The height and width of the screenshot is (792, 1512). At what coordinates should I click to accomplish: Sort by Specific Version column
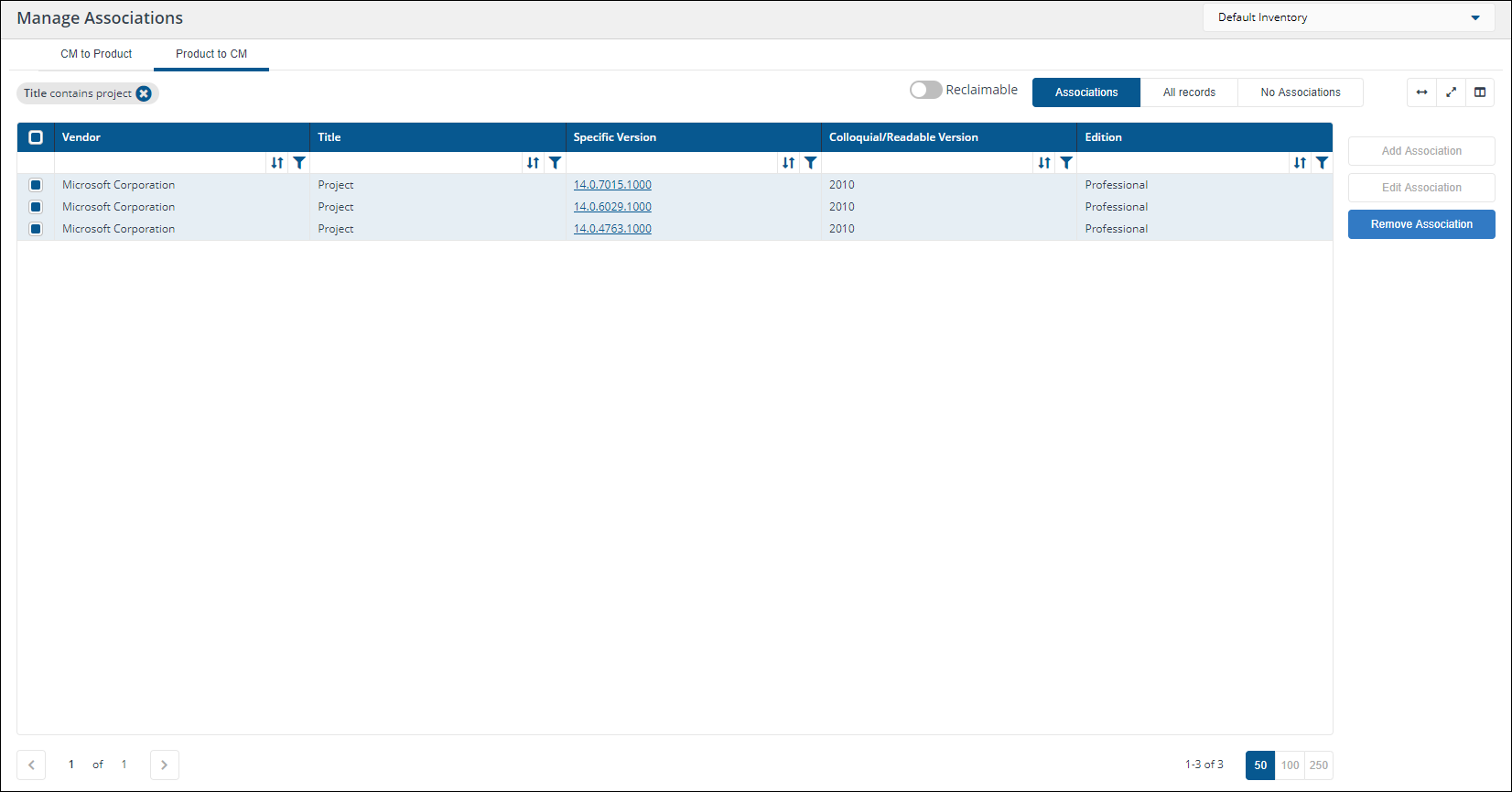[788, 163]
